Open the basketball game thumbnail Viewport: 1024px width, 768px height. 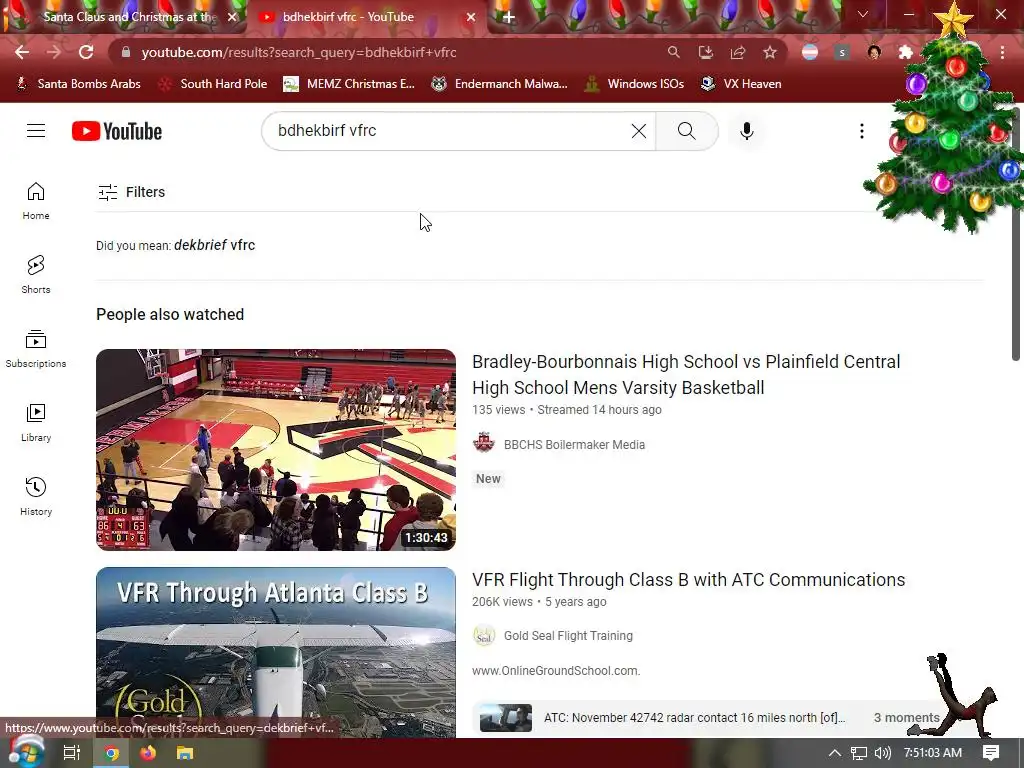pyautogui.click(x=276, y=450)
